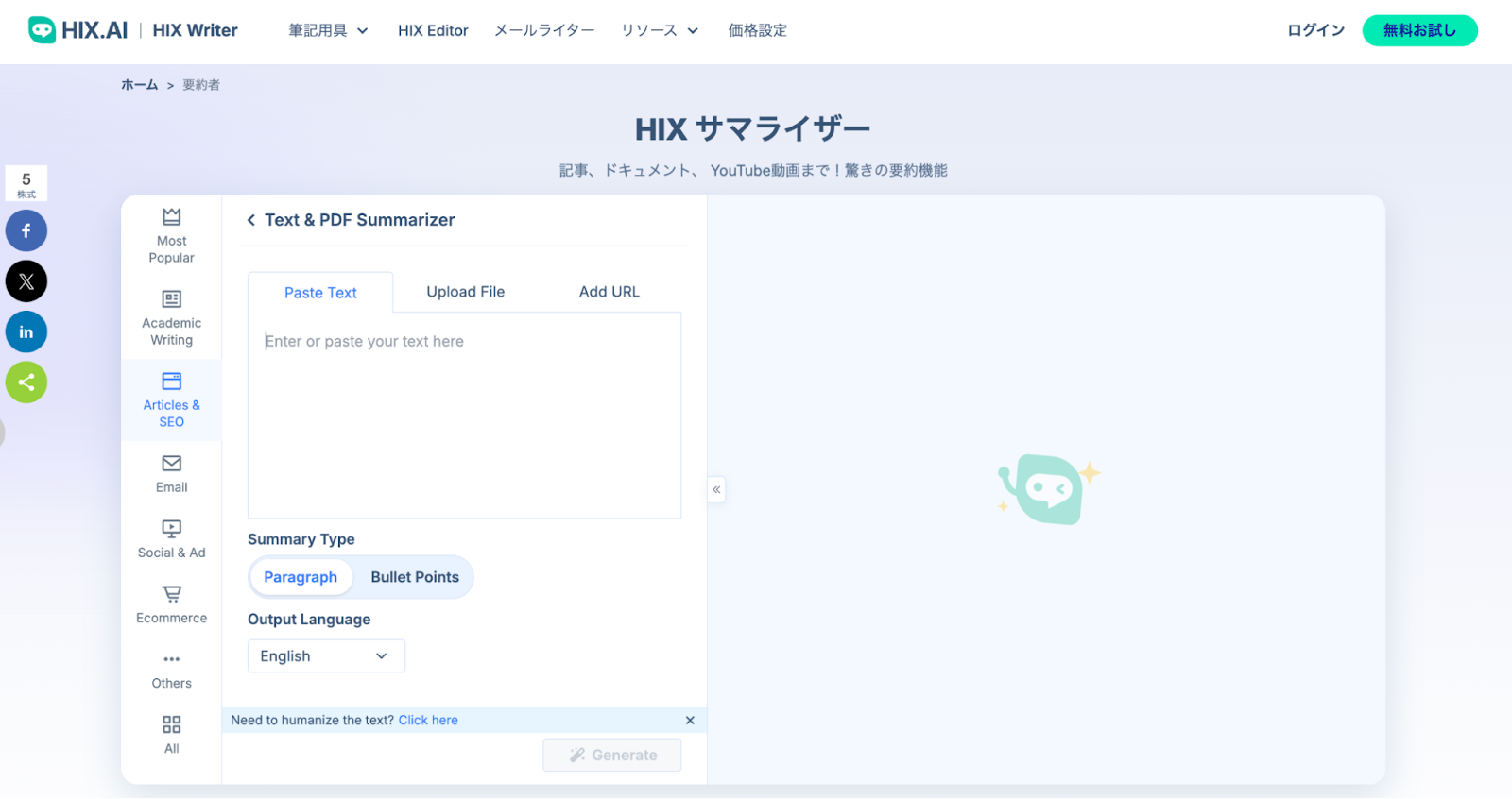Open the Email envelope category

tap(171, 464)
